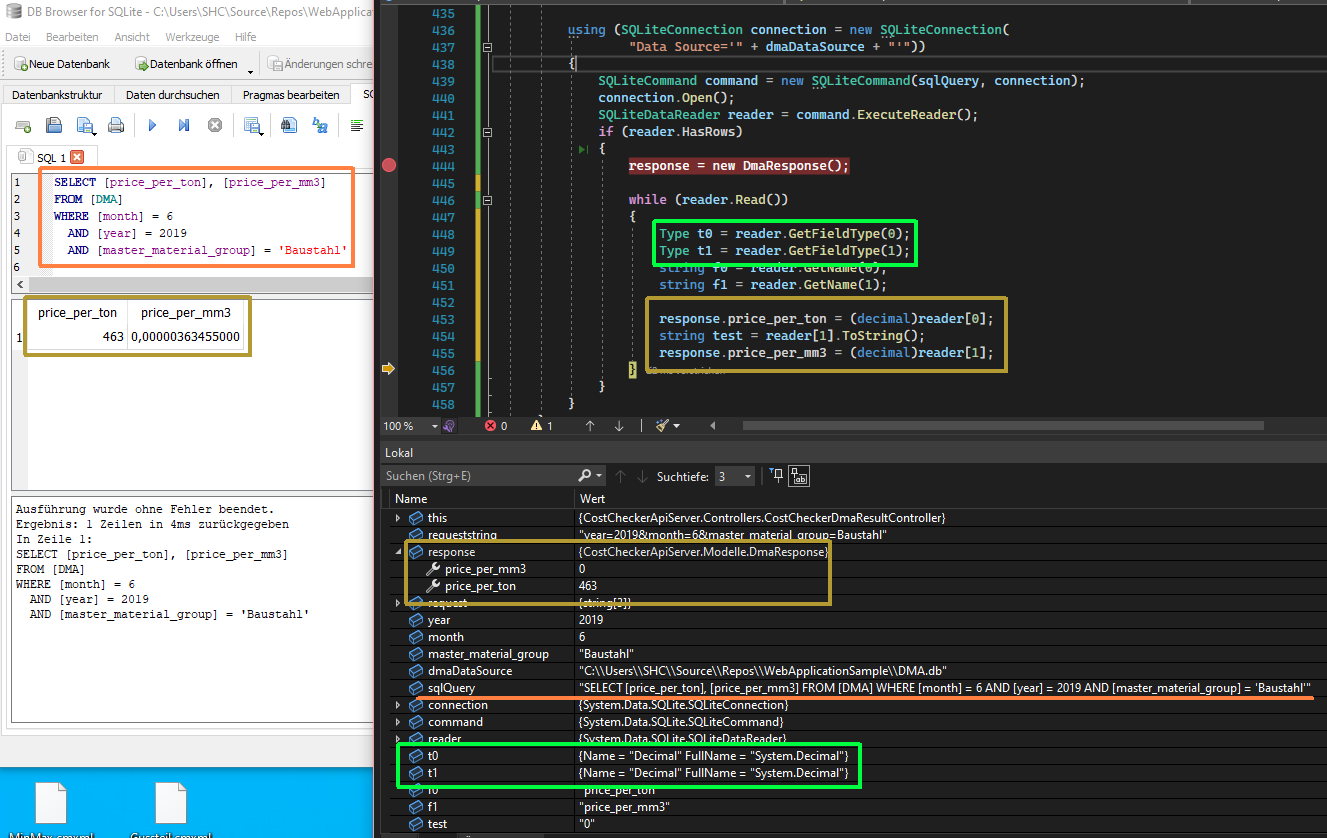
Task: Toggle the breakpoint on line 444
Action: (x=390, y=165)
